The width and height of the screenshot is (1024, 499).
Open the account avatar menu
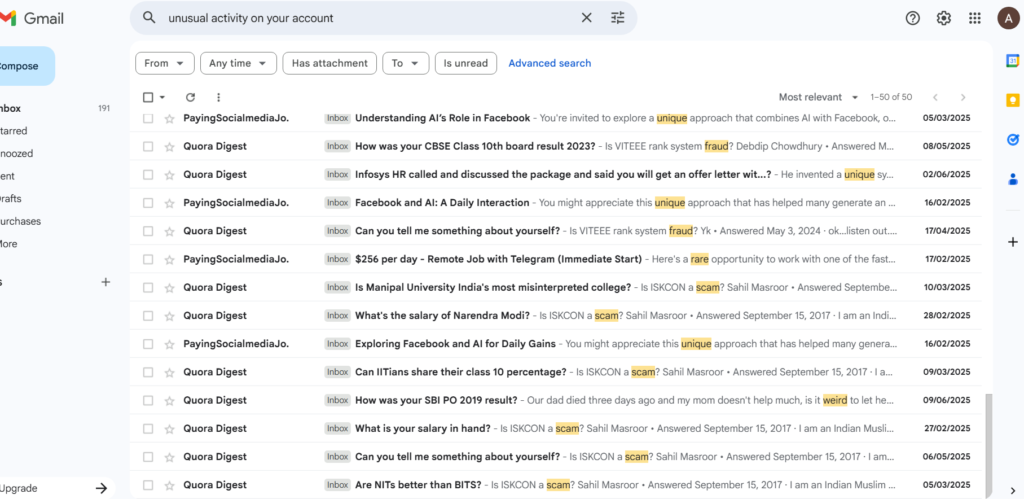[1008, 18]
